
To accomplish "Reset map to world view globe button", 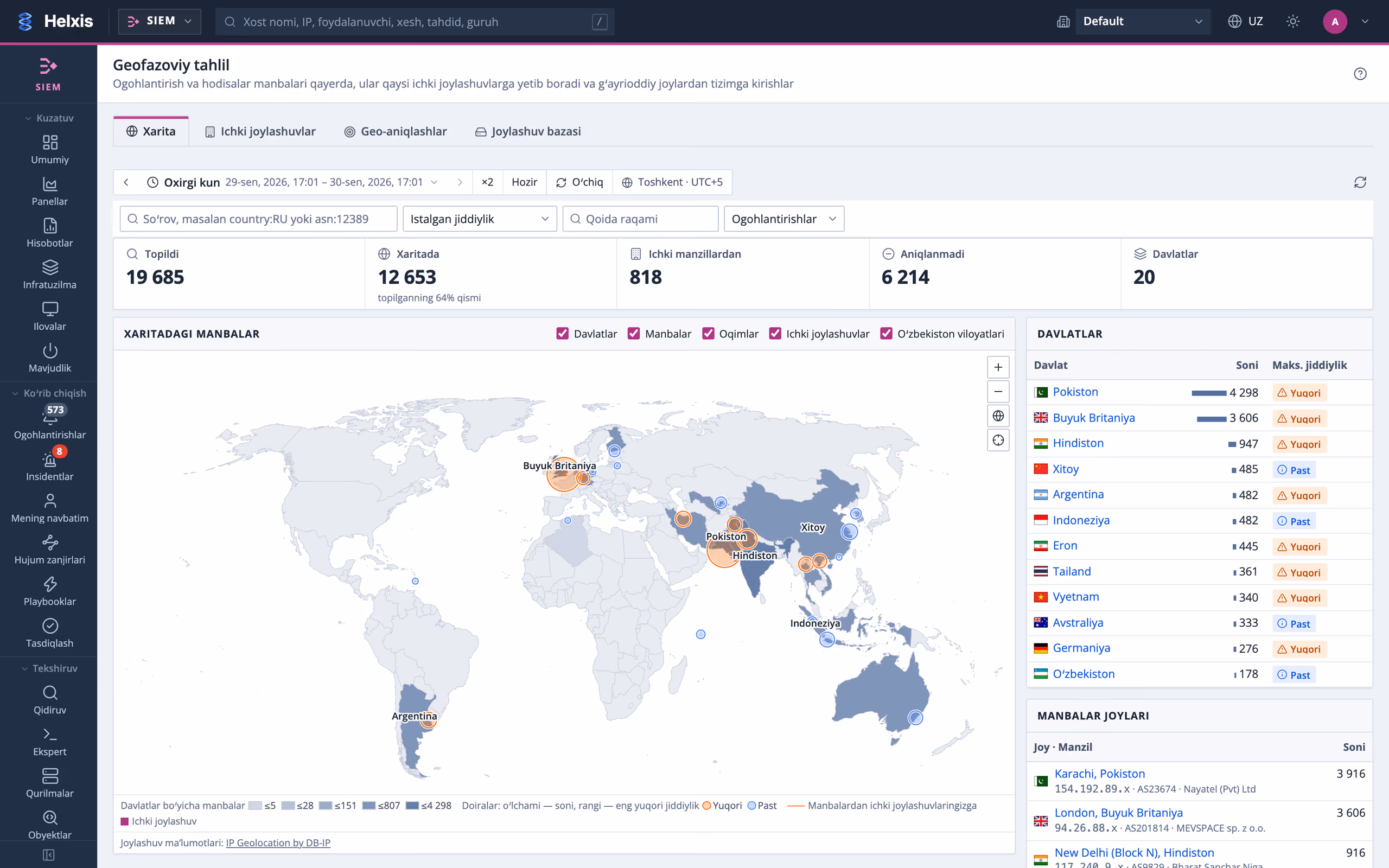I will 998,416.
